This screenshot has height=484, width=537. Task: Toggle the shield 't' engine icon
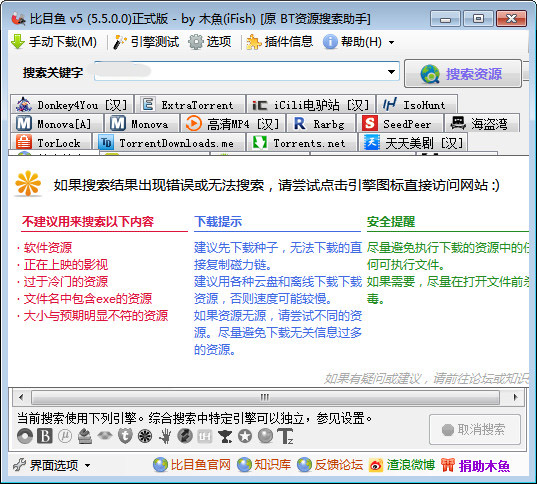(x=125, y=436)
